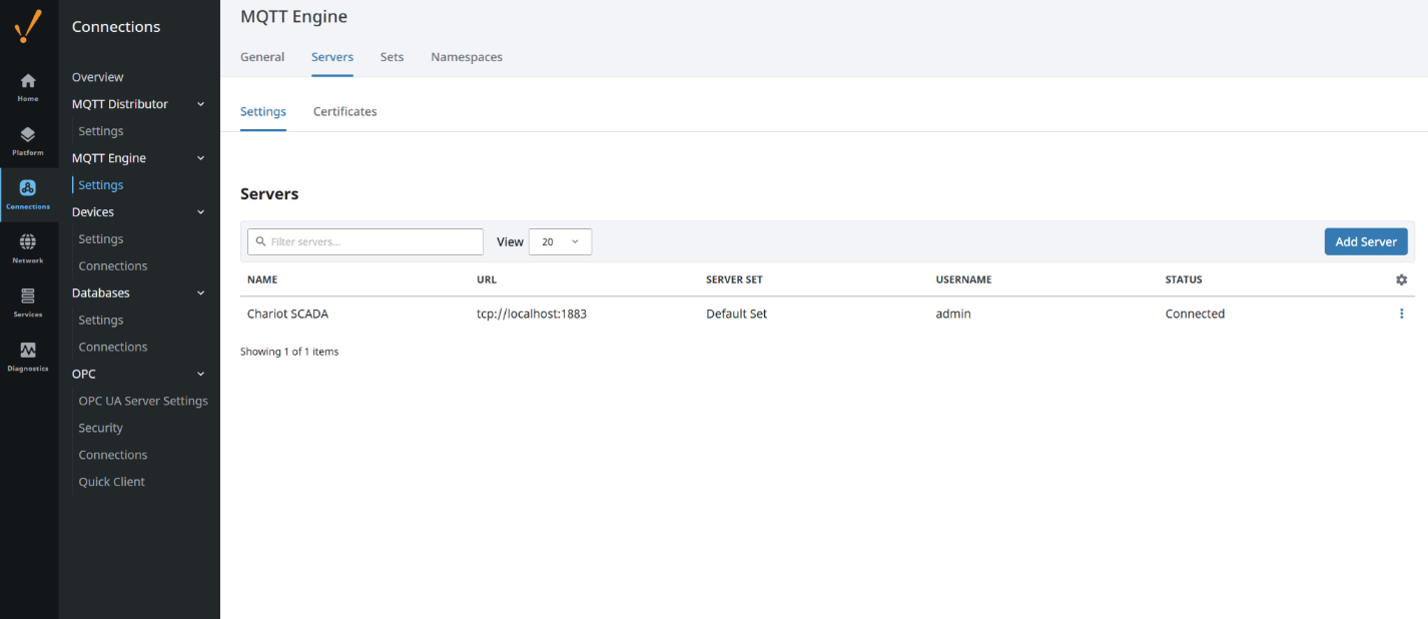This screenshot has height=619, width=1428.
Task: Select the Connections sidebar icon
Action: point(28,194)
